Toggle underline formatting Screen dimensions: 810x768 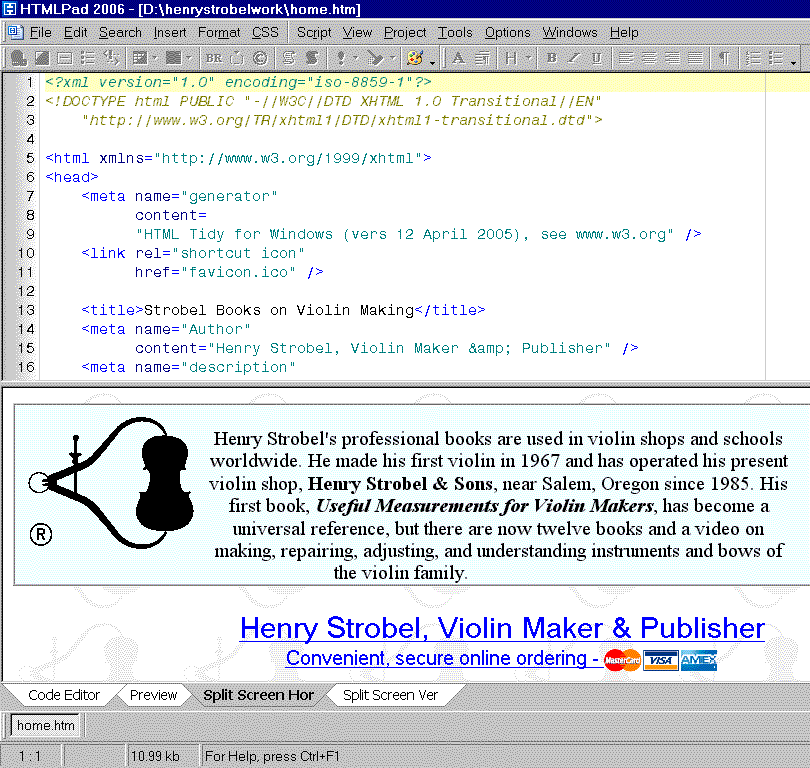pyautogui.click(x=597, y=58)
